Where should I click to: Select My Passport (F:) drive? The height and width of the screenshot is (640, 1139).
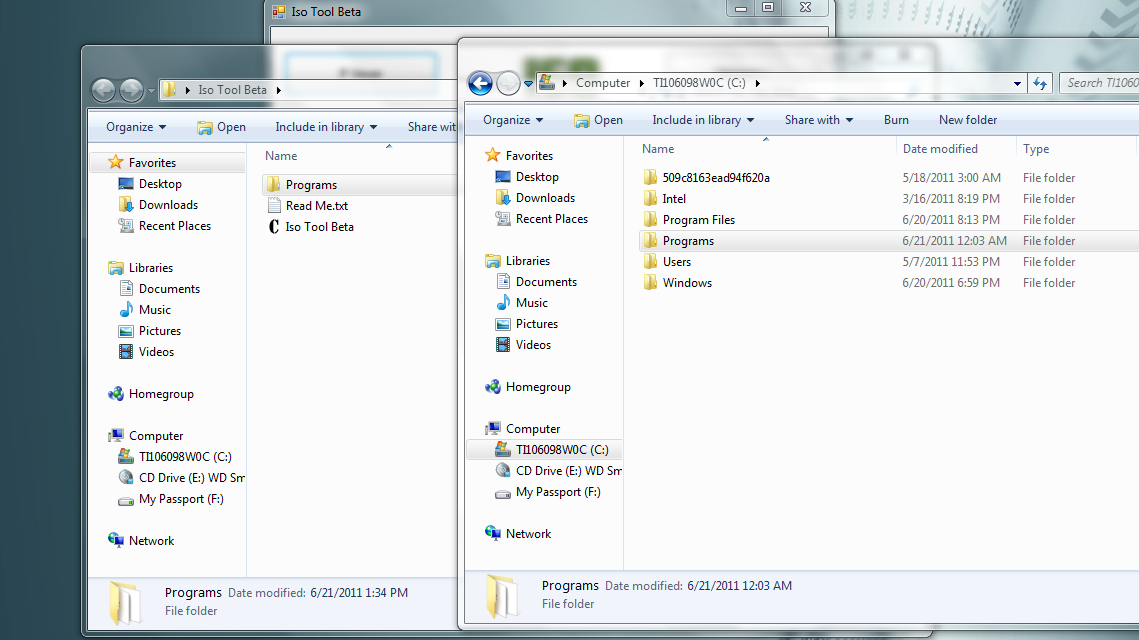click(556, 491)
